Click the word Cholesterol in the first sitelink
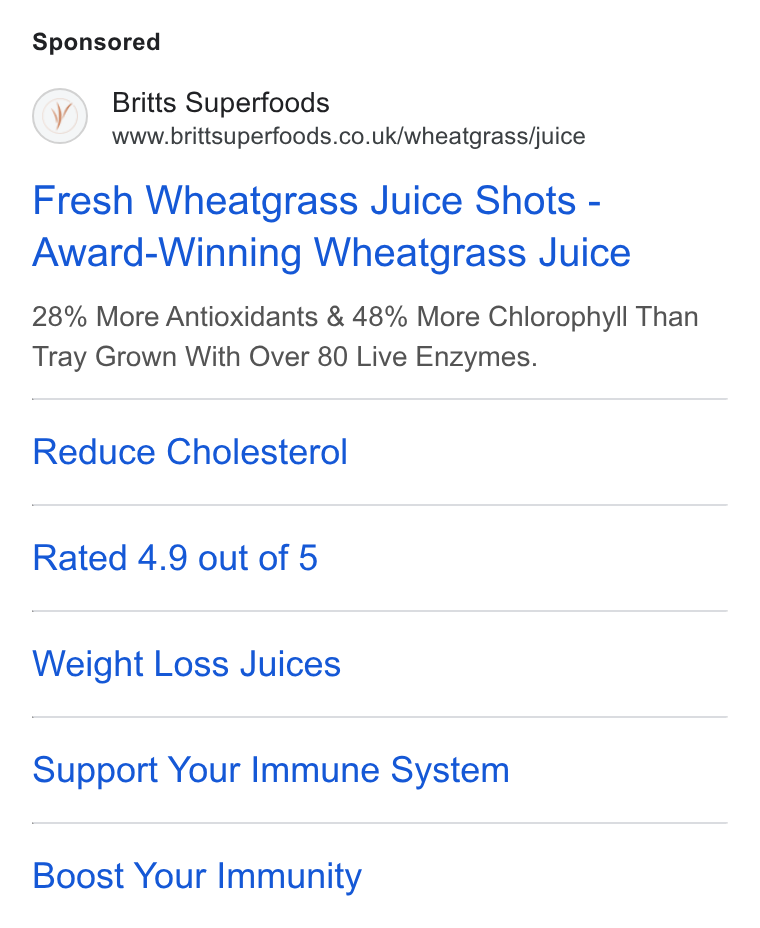 click(x=257, y=452)
